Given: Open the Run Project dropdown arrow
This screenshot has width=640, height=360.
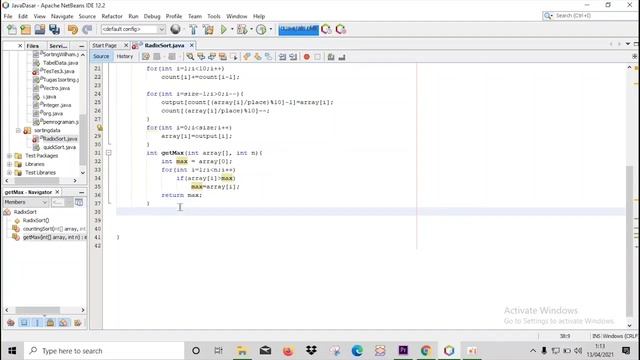Looking at the screenshot, I should [232, 29].
